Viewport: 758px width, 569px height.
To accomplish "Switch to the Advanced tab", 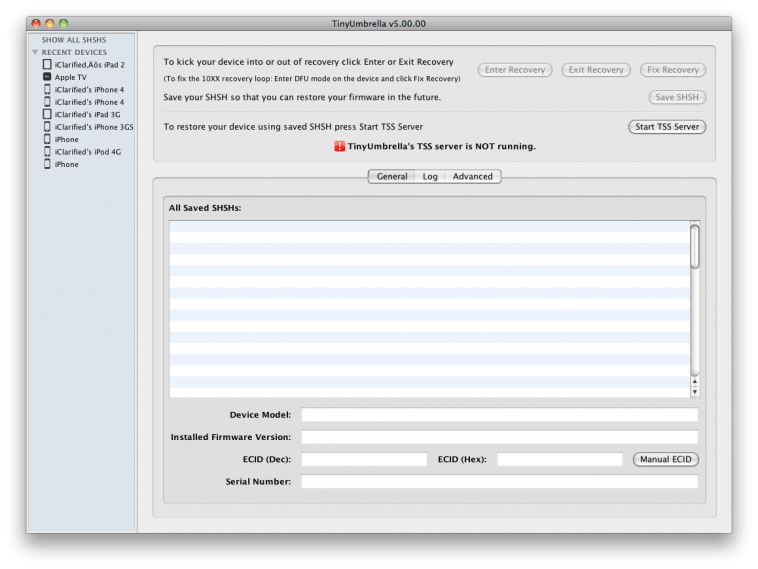I will coord(472,176).
